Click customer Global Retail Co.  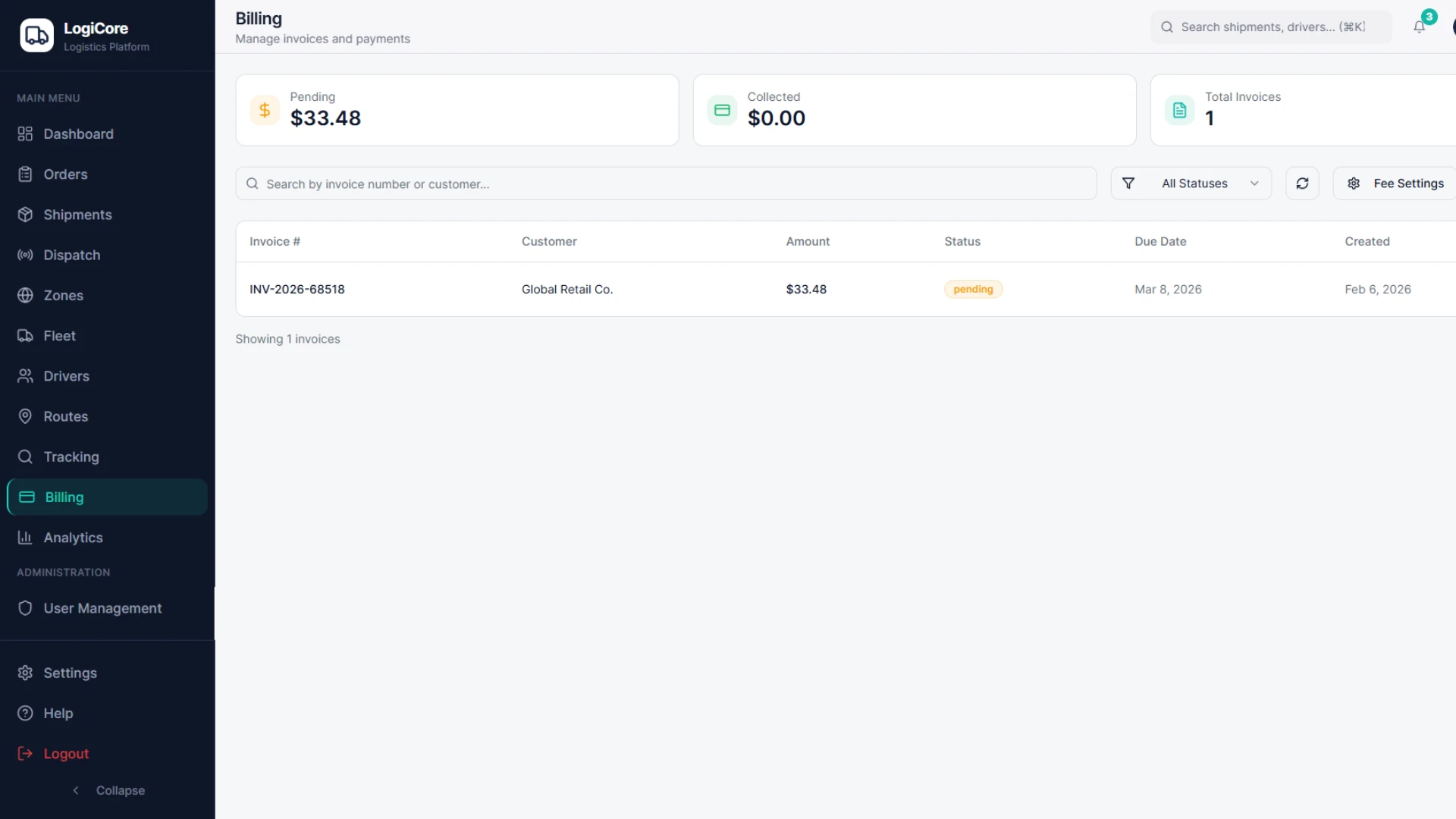tap(567, 289)
